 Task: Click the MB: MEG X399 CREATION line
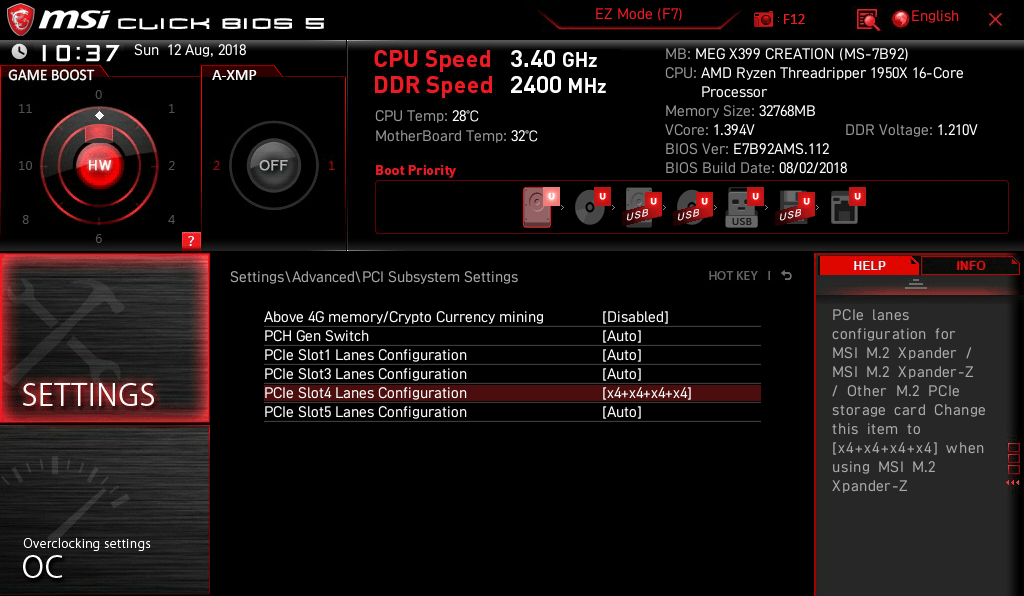click(786, 54)
